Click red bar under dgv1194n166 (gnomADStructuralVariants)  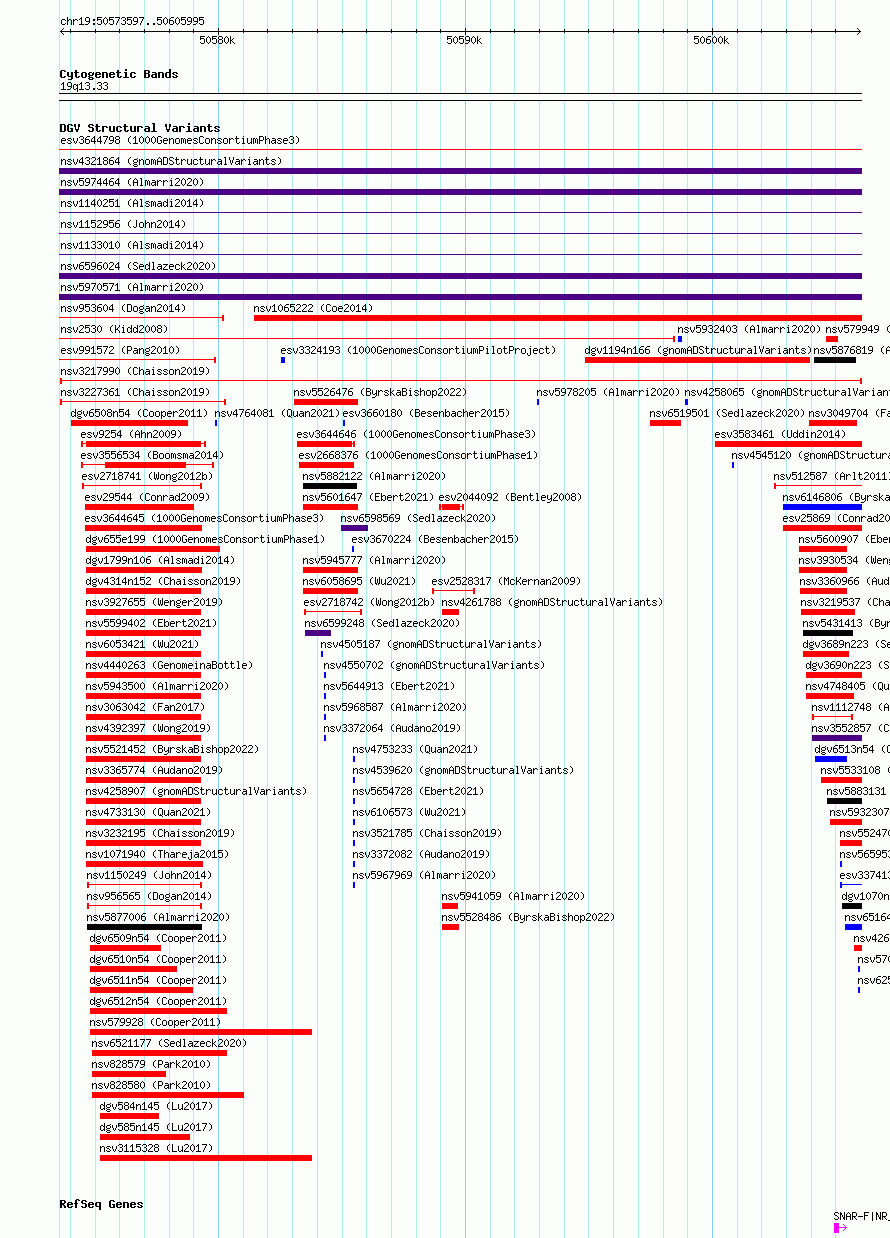pyautogui.click(x=698, y=360)
